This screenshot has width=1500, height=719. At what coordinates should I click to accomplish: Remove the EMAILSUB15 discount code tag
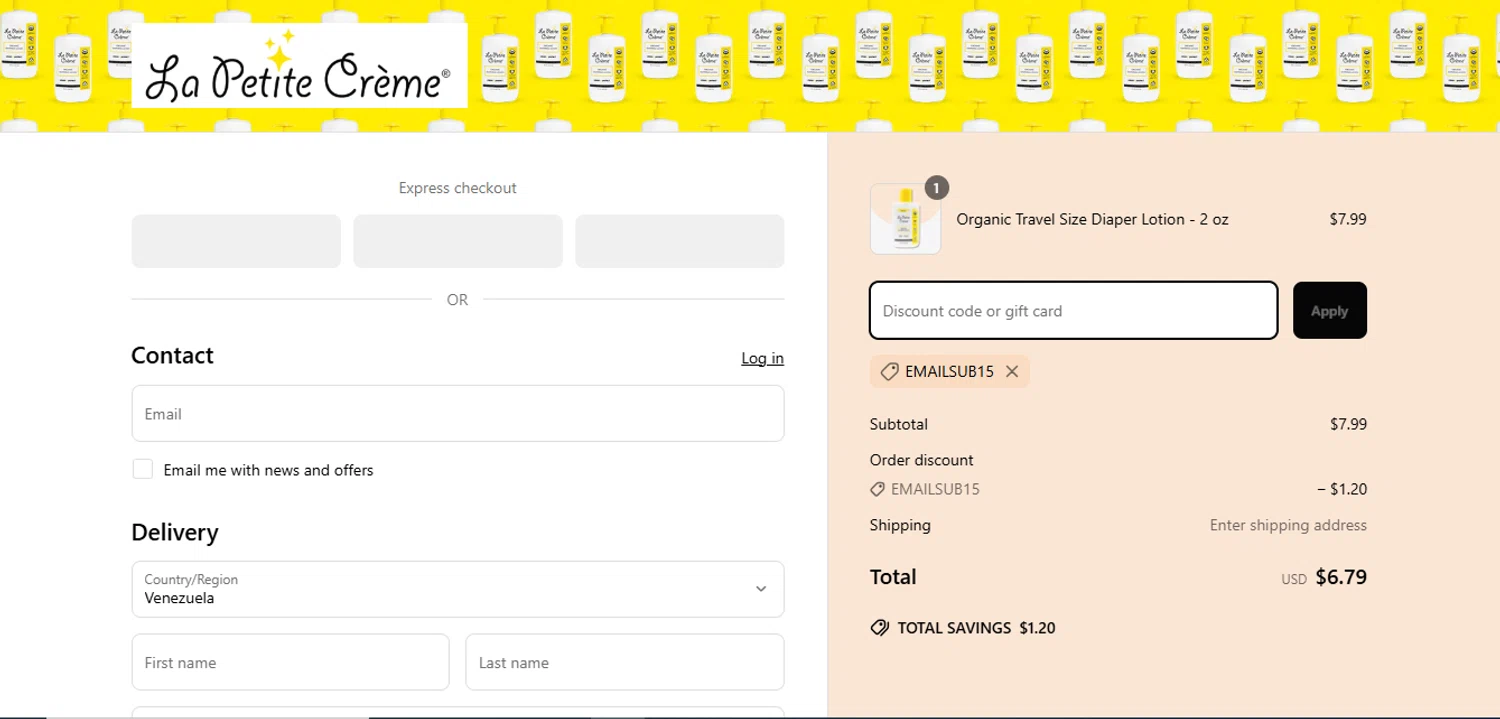pos(1012,371)
